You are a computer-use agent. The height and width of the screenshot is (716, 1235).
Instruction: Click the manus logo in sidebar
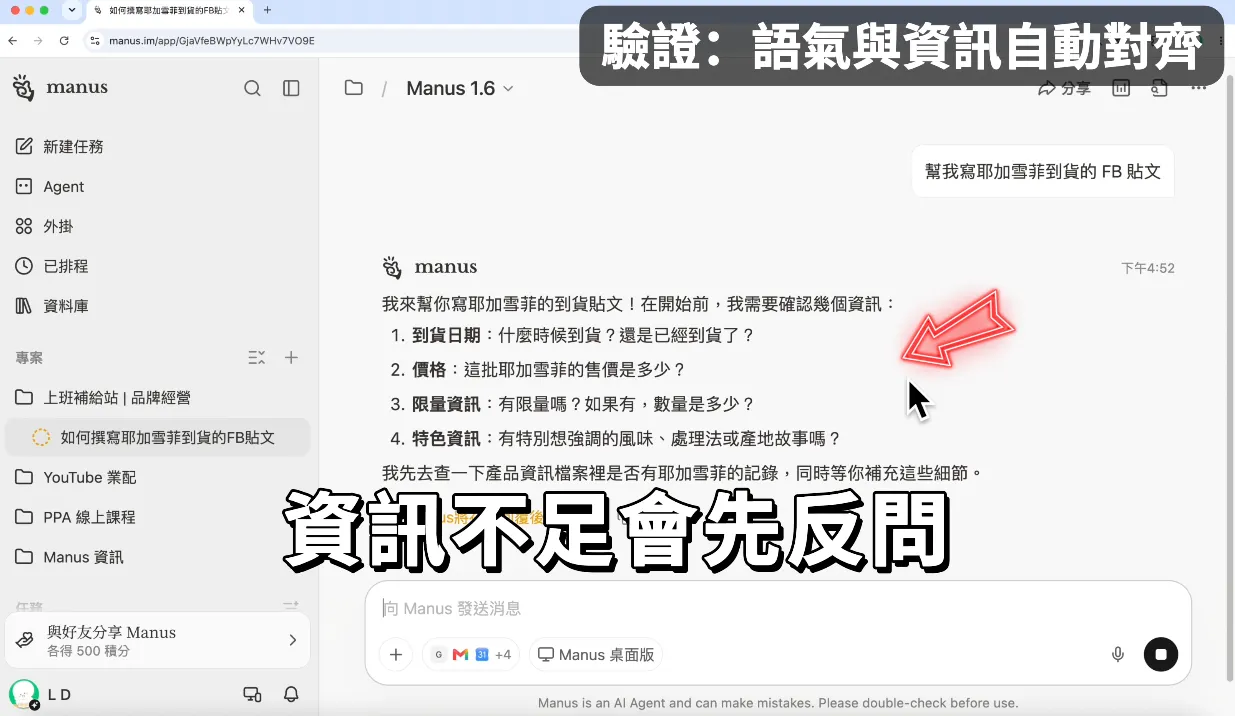click(60, 87)
